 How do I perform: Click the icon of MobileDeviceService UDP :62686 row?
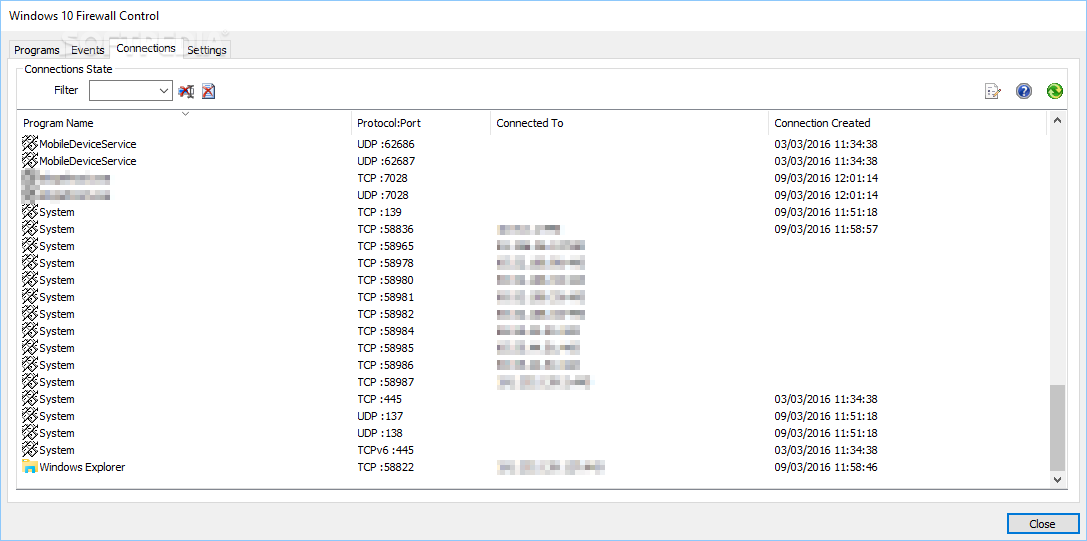tap(30, 144)
